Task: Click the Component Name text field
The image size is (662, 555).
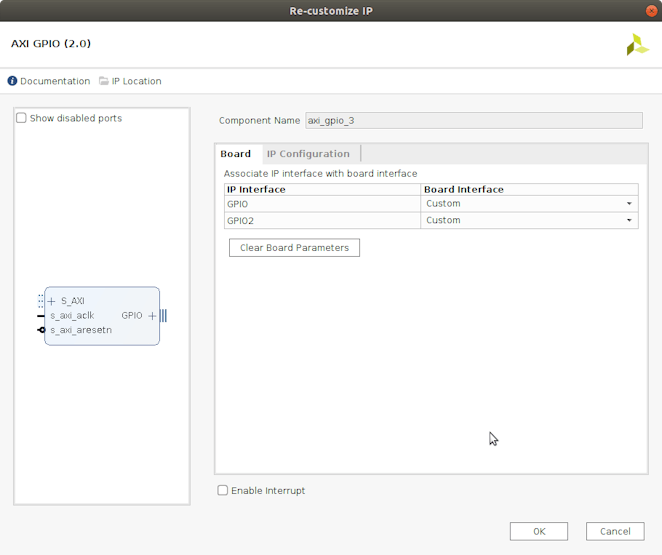Action: [x=472, y=120]
